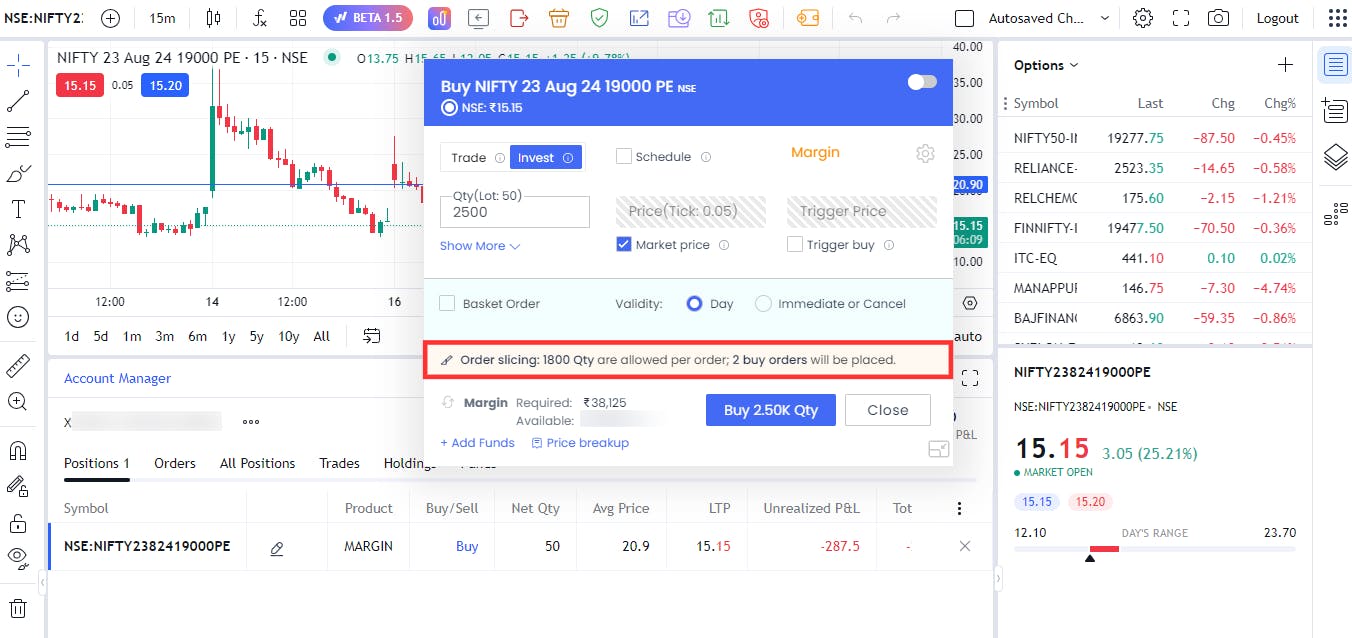
Task: Change the 15m timeframe interval
Action: tap(162, 18)
